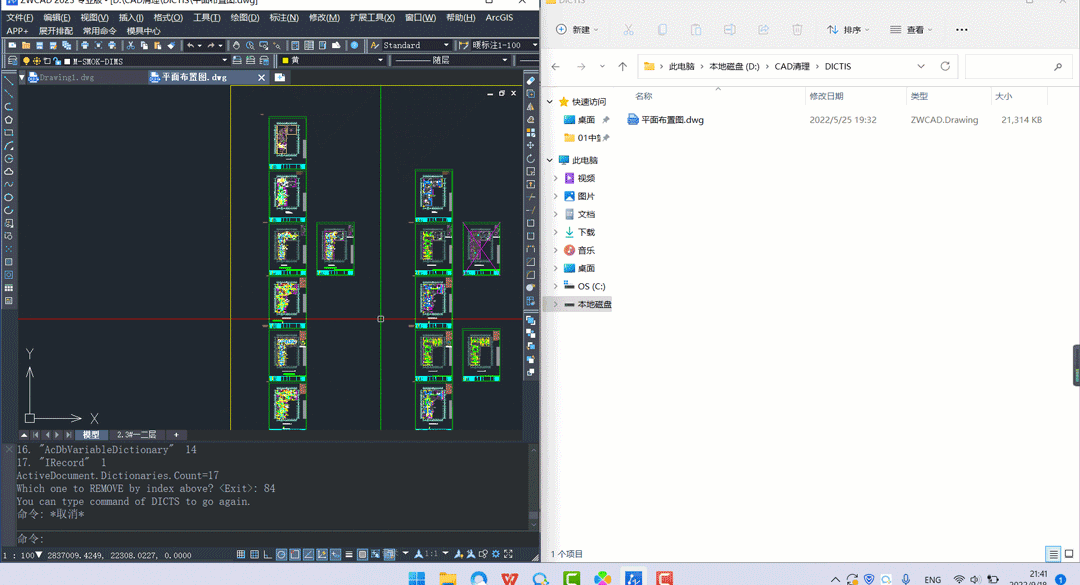Open status bar settings gear icon
The width and height of the screenshot is (1080, 585).
coord(495,554)
